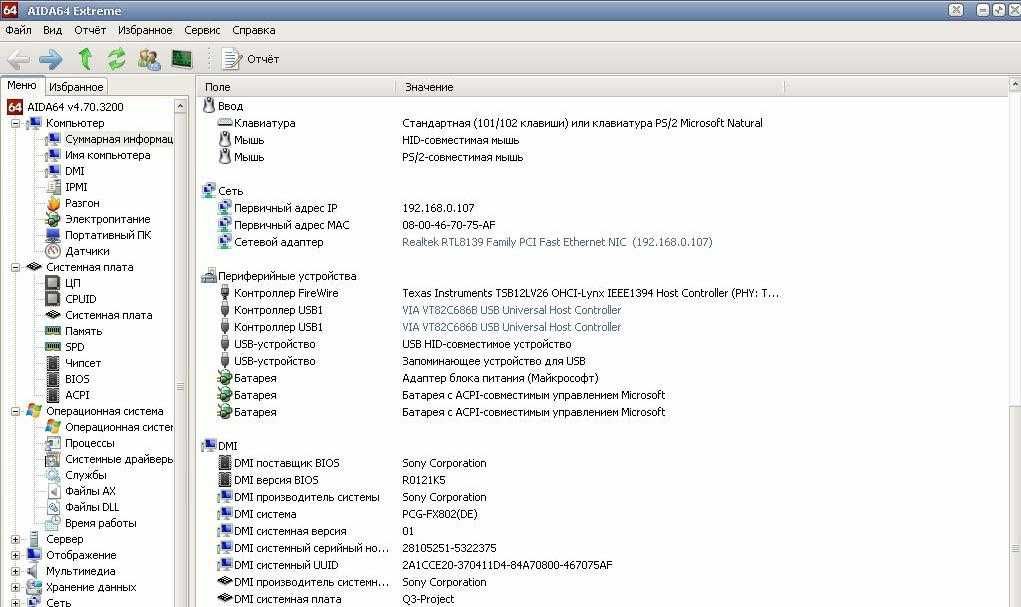Click the Электропитание icon
Image resolution: width=1021 pixels, height=607 pixels.
(x=53, y=219)
